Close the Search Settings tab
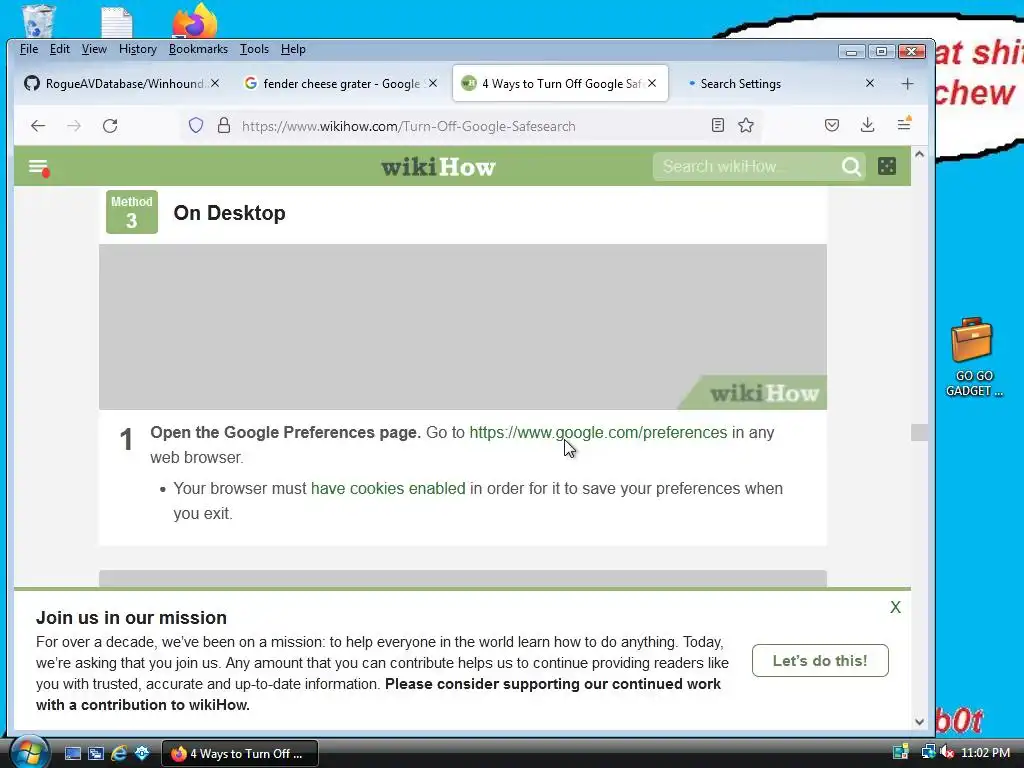This screenshot has width=1024, height=768. pyautogui.click(x=870, y=84)
